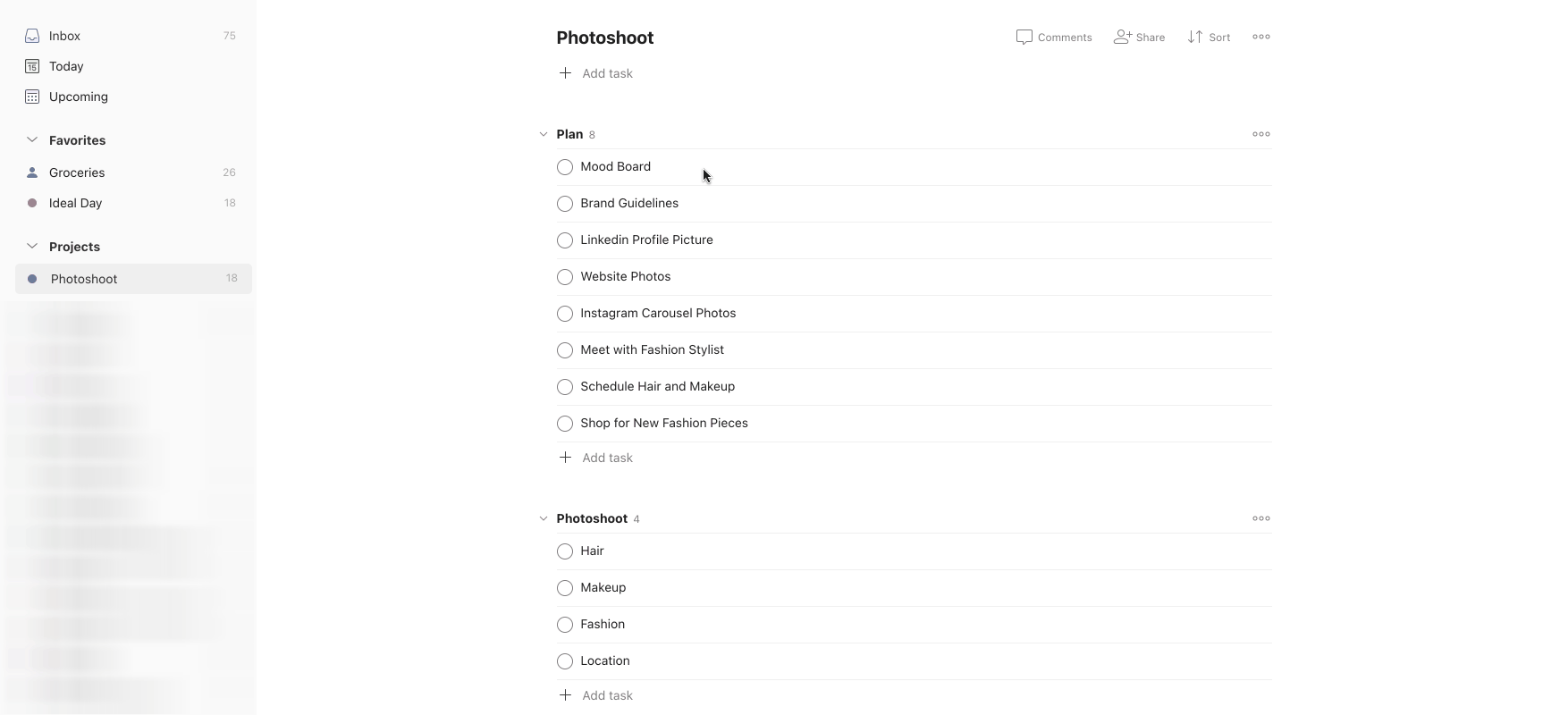1568x715 pixels.
Task: Open the project more options ellipsis at top
Action: (1261, 37)
